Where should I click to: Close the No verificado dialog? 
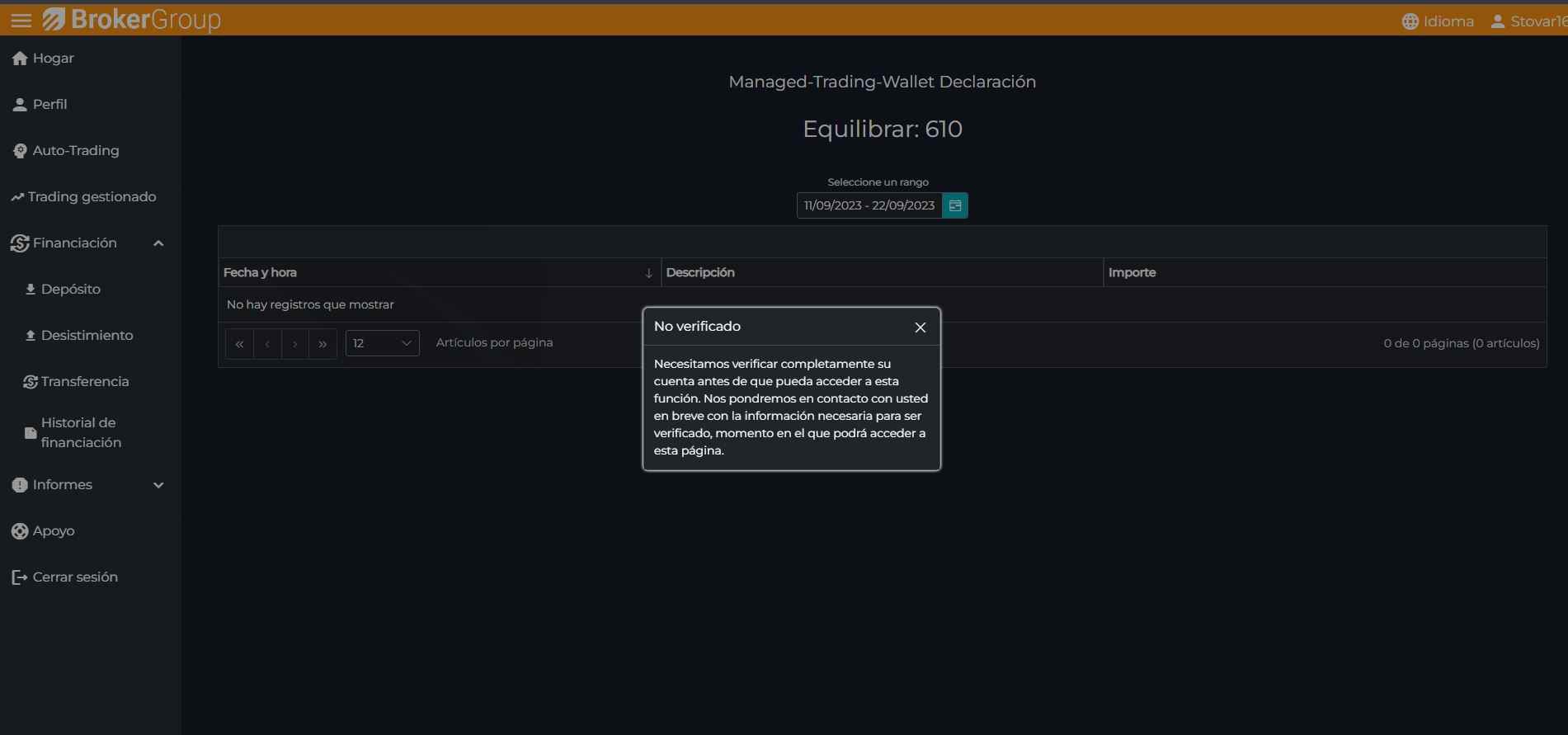[x=921, y=327]
